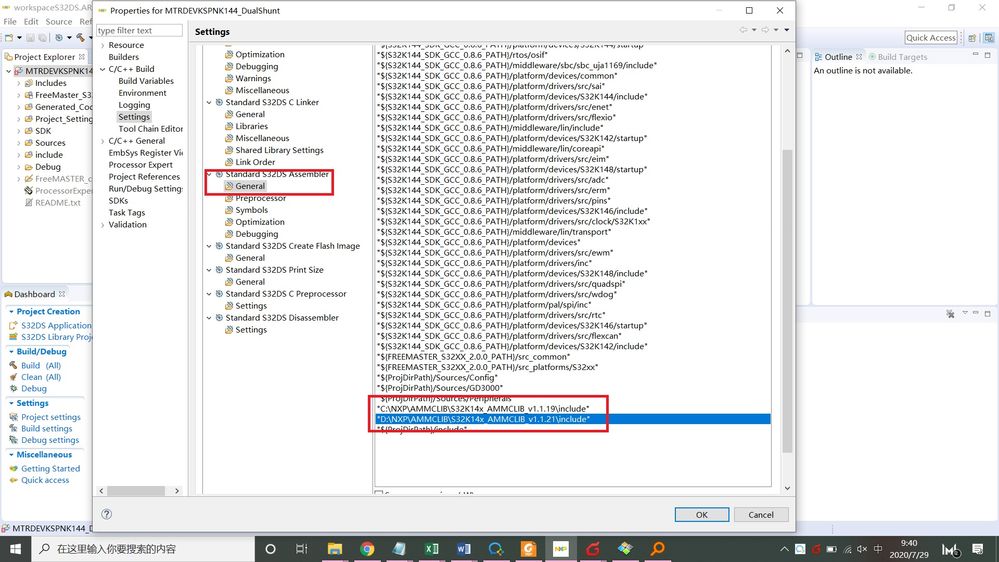
Task: Open the Project settings link
Action: click(50, 417)
